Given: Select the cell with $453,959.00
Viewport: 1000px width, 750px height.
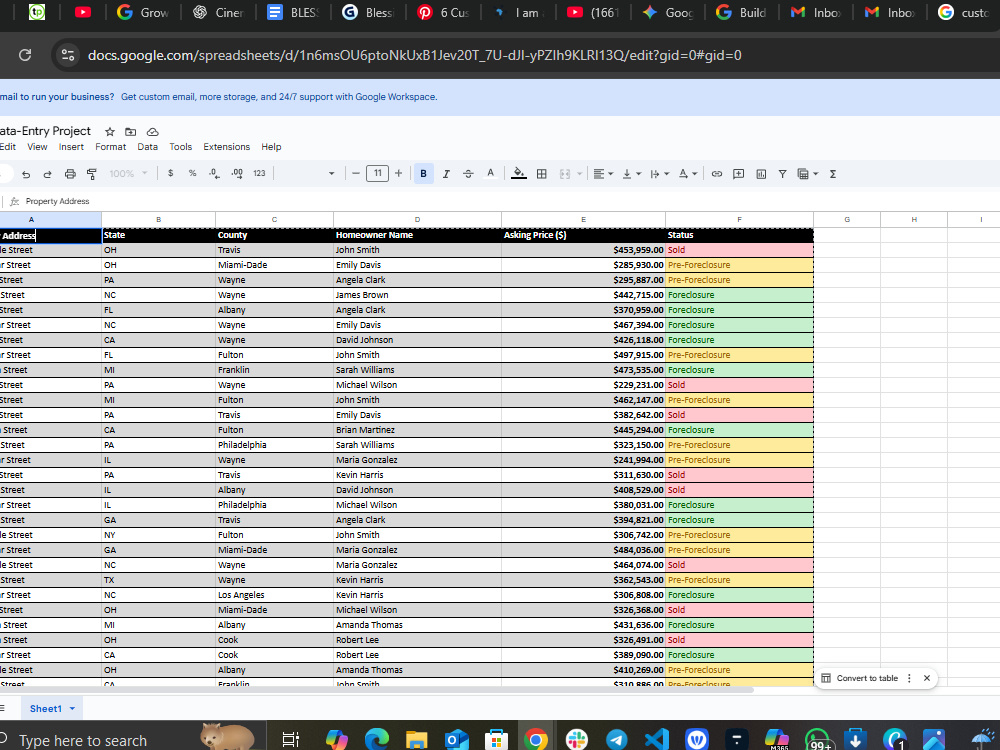Looking at the screenshot, I should 583,250.
